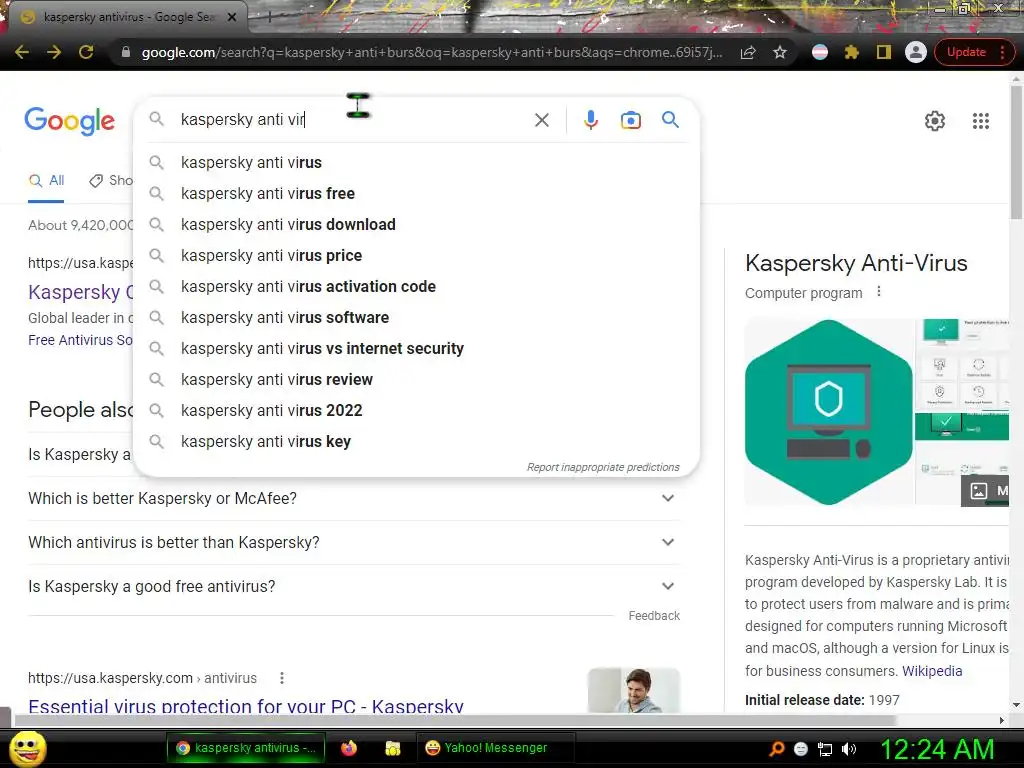Go to the Google logo homepage
This screenshot has height=768, width=1024.
(70, 121)
